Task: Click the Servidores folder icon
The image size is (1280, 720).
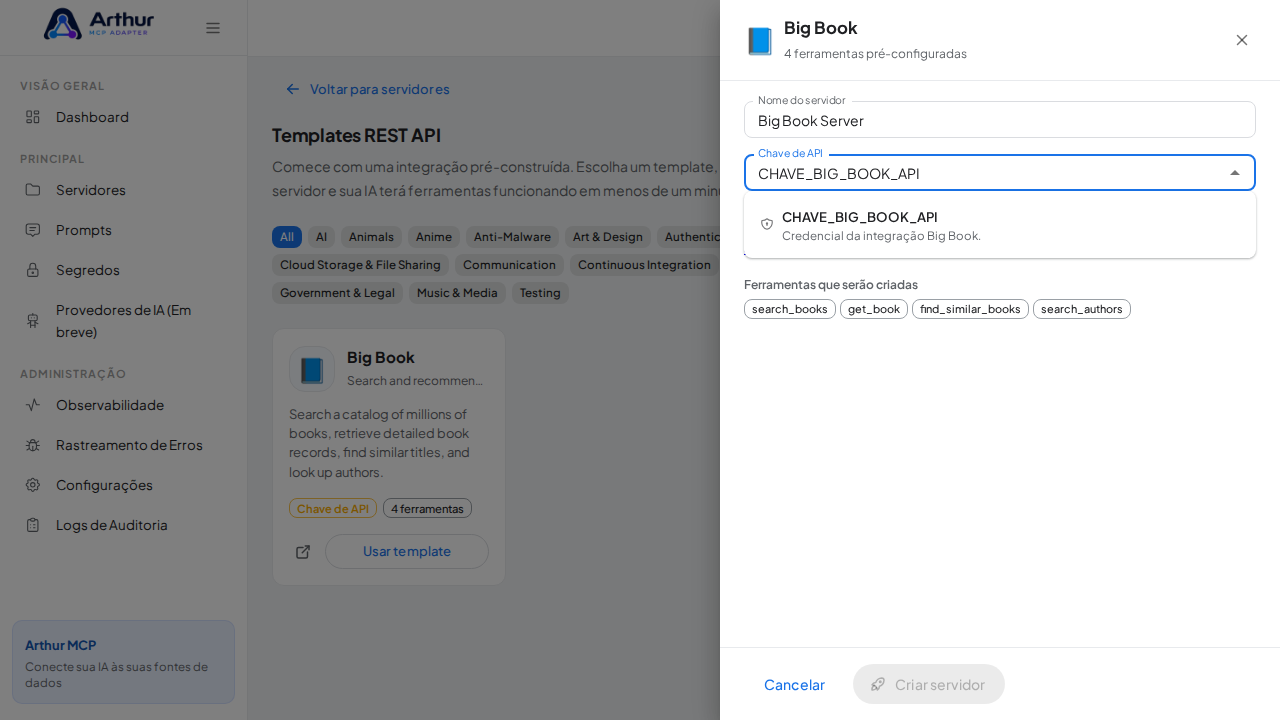Action: (33, 190)
